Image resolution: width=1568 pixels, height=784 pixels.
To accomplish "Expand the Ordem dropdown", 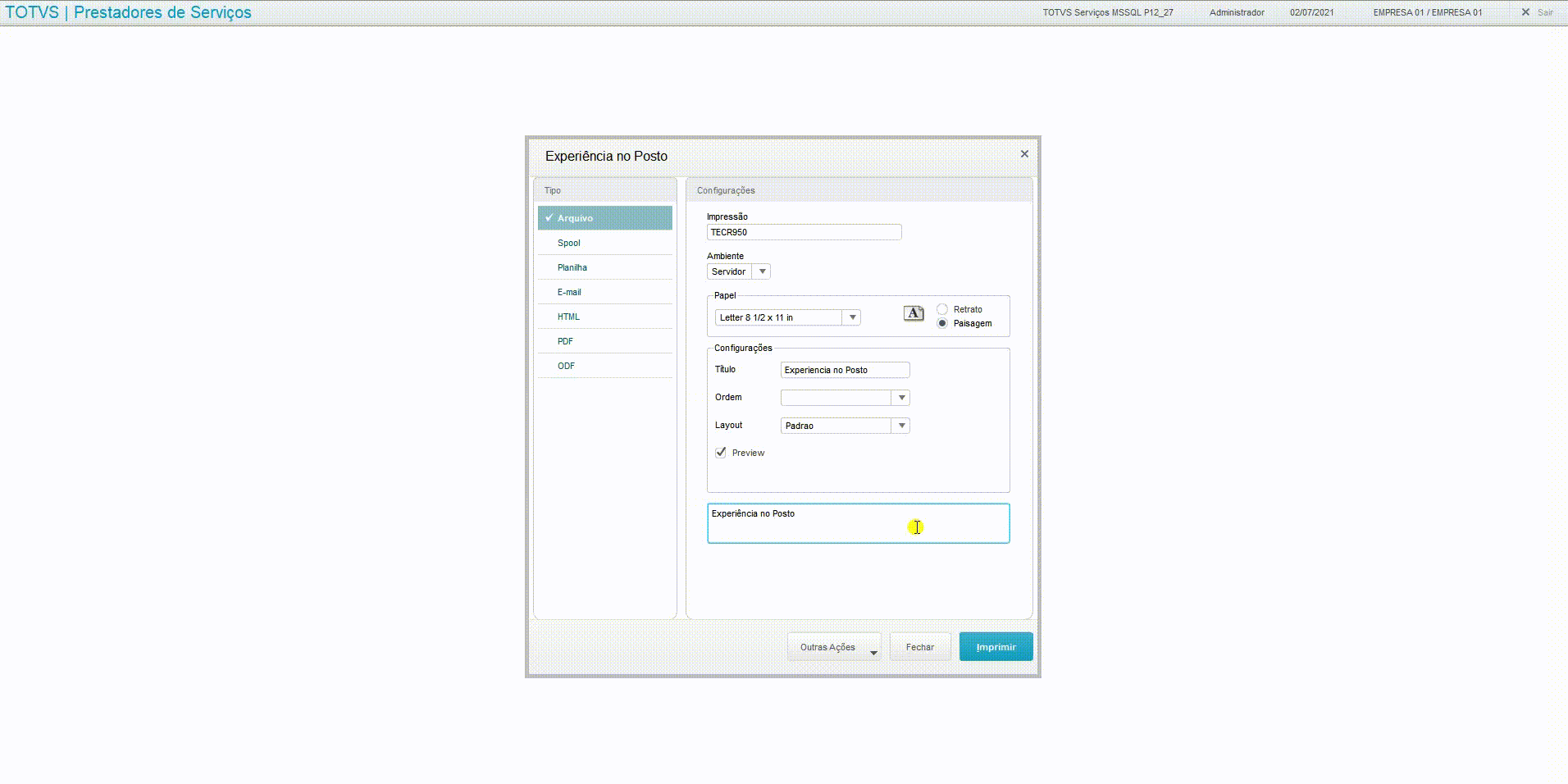I will click(901, 398).
